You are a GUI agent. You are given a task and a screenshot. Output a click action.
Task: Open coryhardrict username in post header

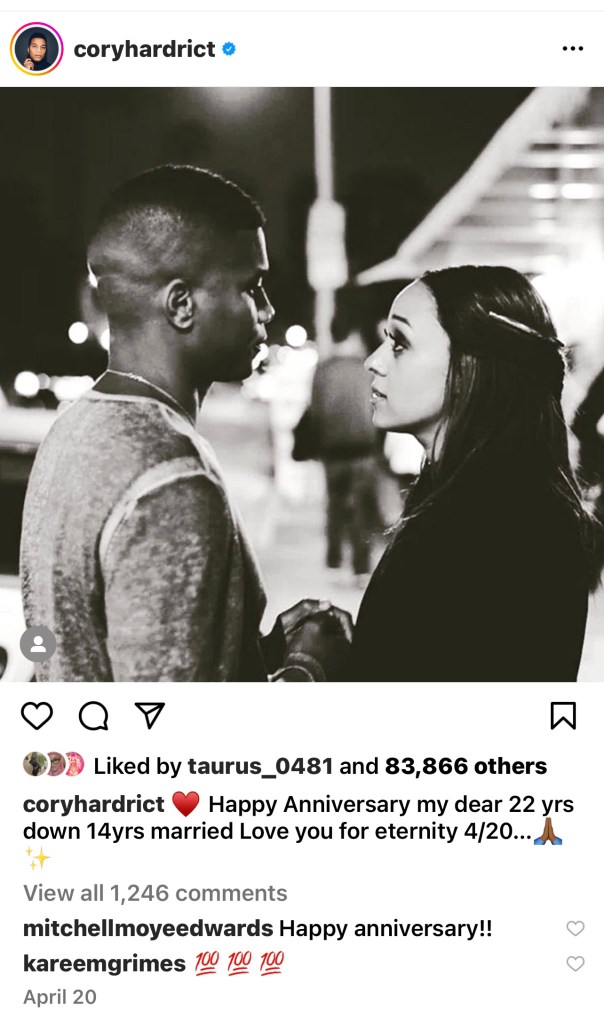(144, 49)
